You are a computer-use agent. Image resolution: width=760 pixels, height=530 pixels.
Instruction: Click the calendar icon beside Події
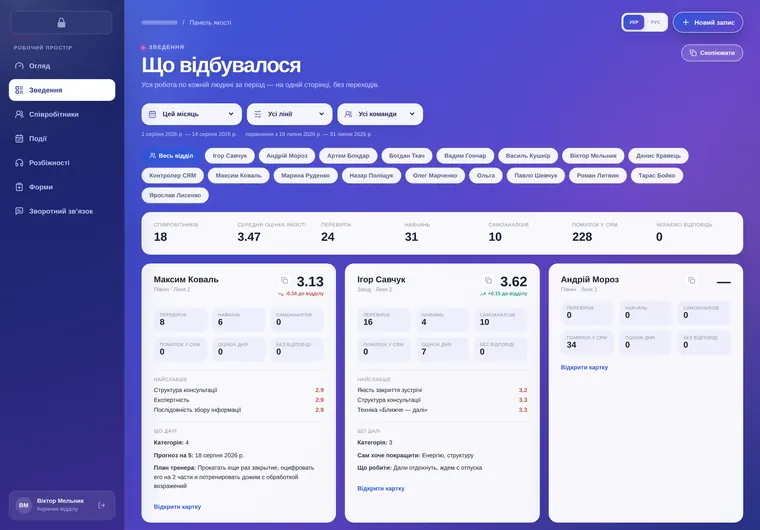(x=19, y=139)
